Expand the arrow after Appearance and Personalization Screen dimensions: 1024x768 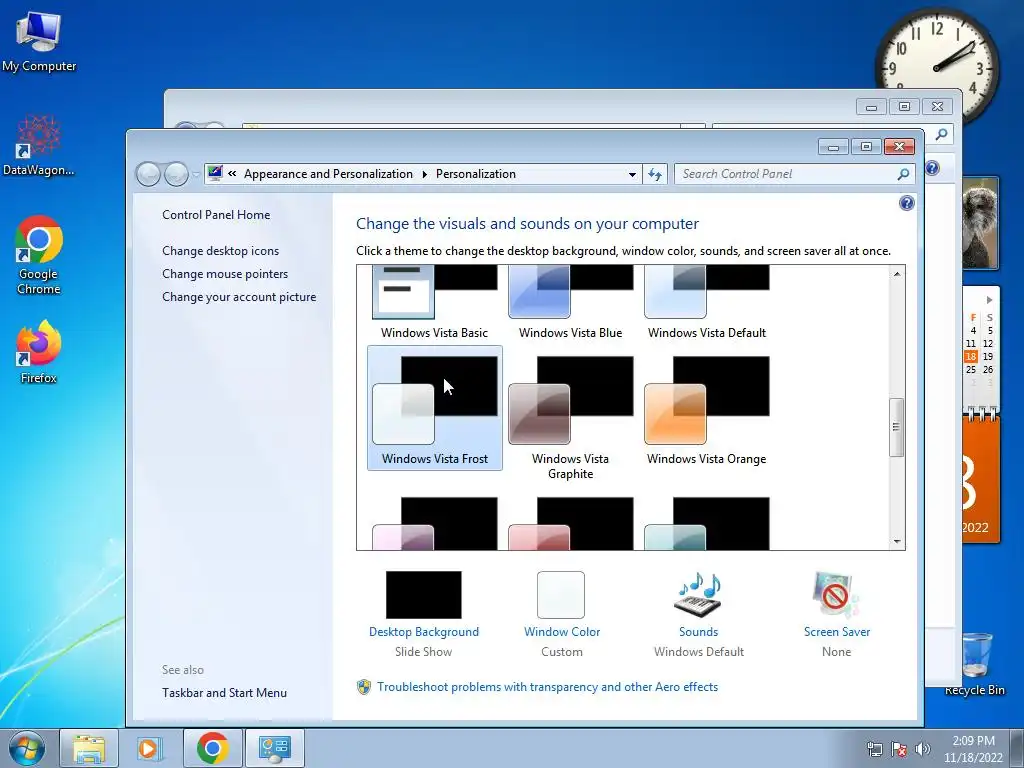pos(424,174)
